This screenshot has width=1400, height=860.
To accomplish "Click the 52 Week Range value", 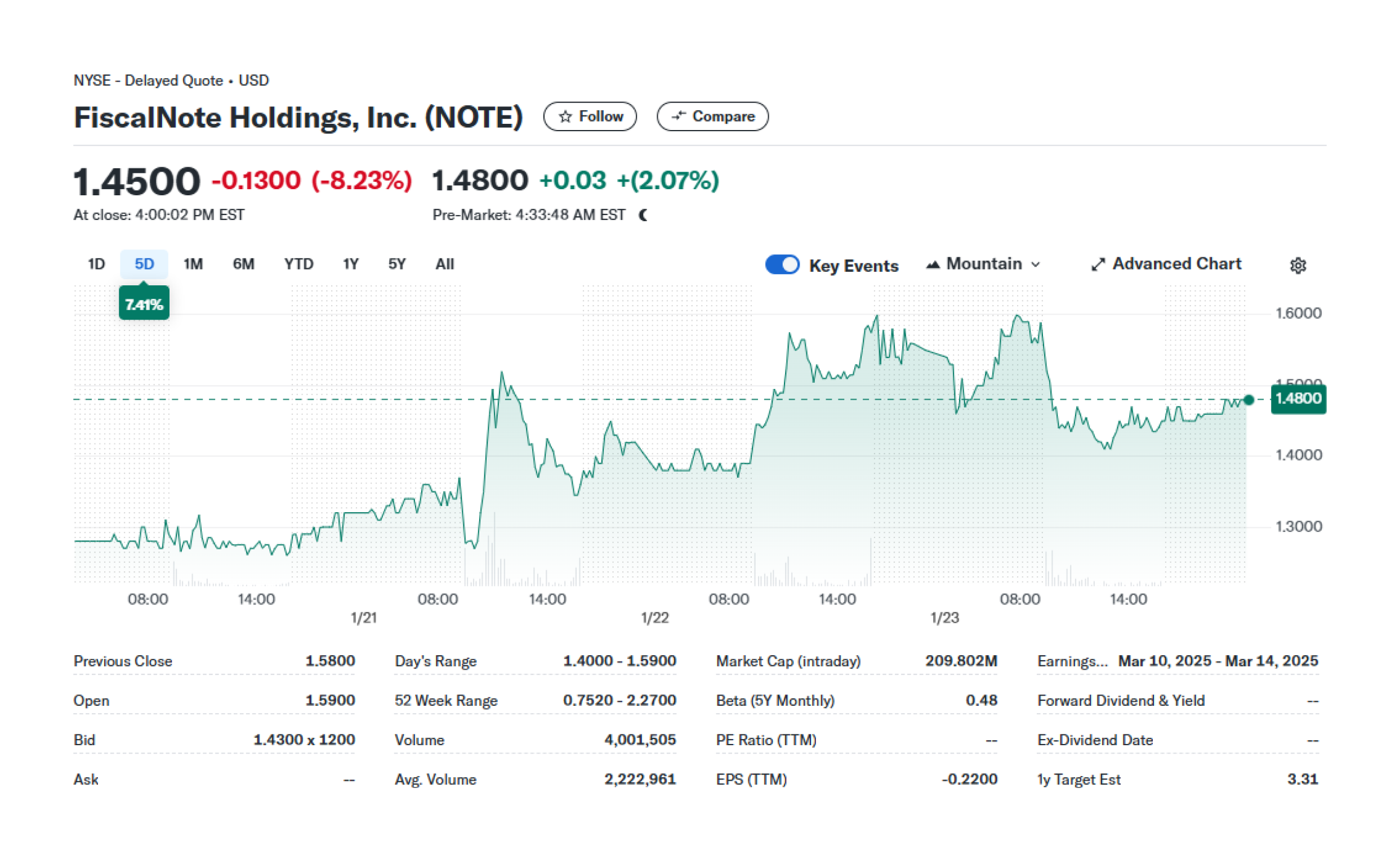I will pos(619,700).
